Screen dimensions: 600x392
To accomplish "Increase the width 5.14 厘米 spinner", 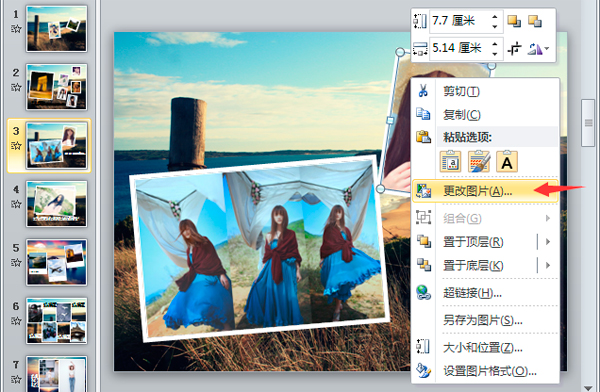I will click(495, 44).
